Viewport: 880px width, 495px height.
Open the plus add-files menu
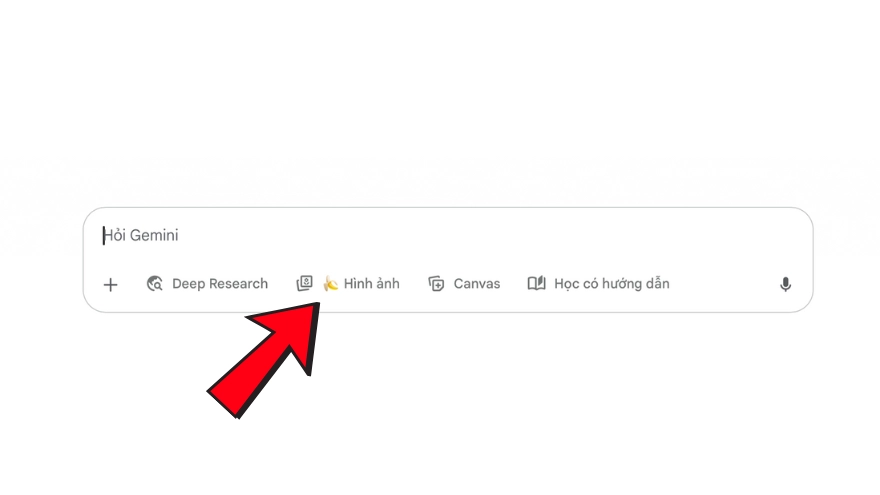tap(111, 285)
